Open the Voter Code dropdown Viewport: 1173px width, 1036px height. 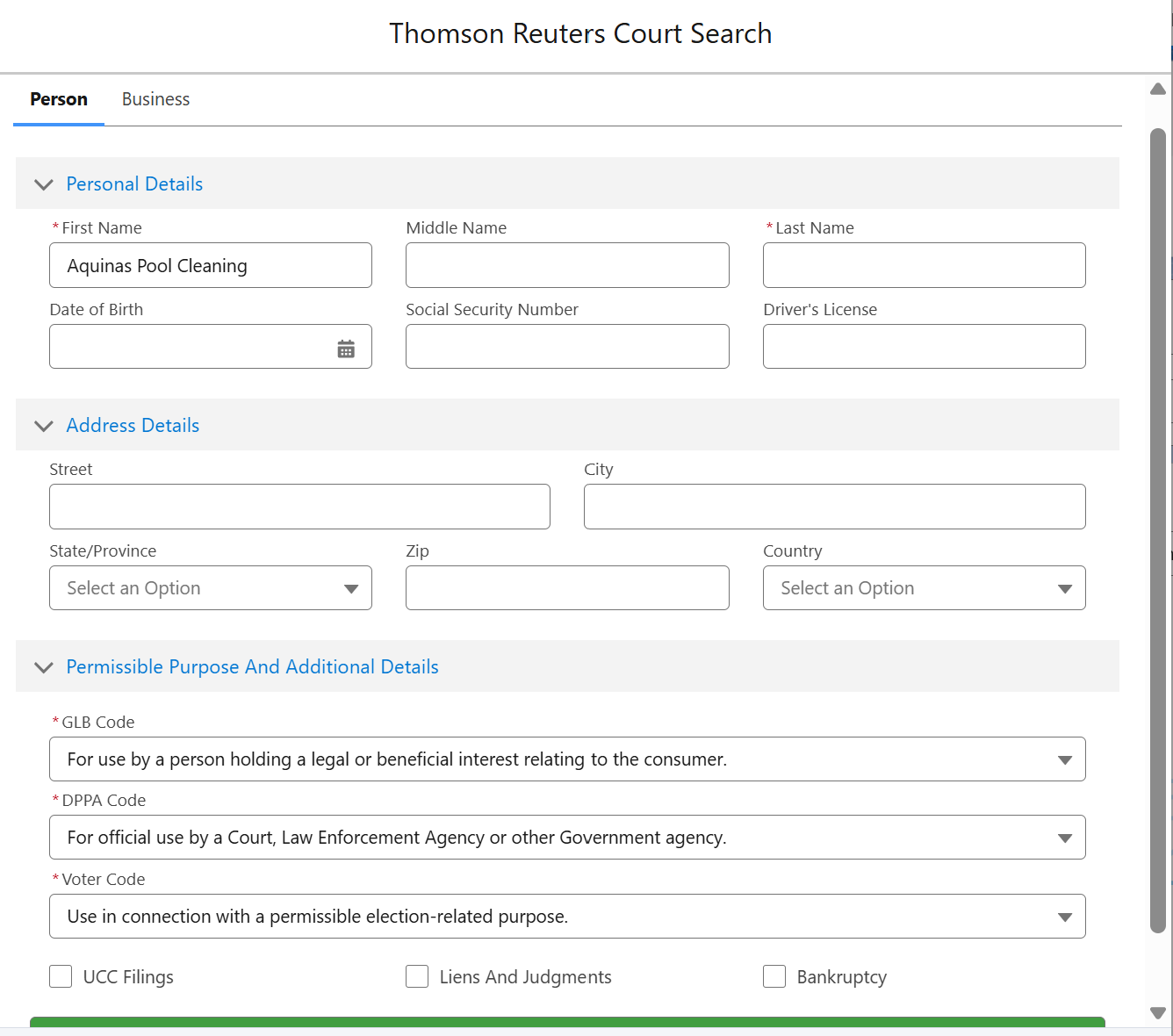pos(567,917)
